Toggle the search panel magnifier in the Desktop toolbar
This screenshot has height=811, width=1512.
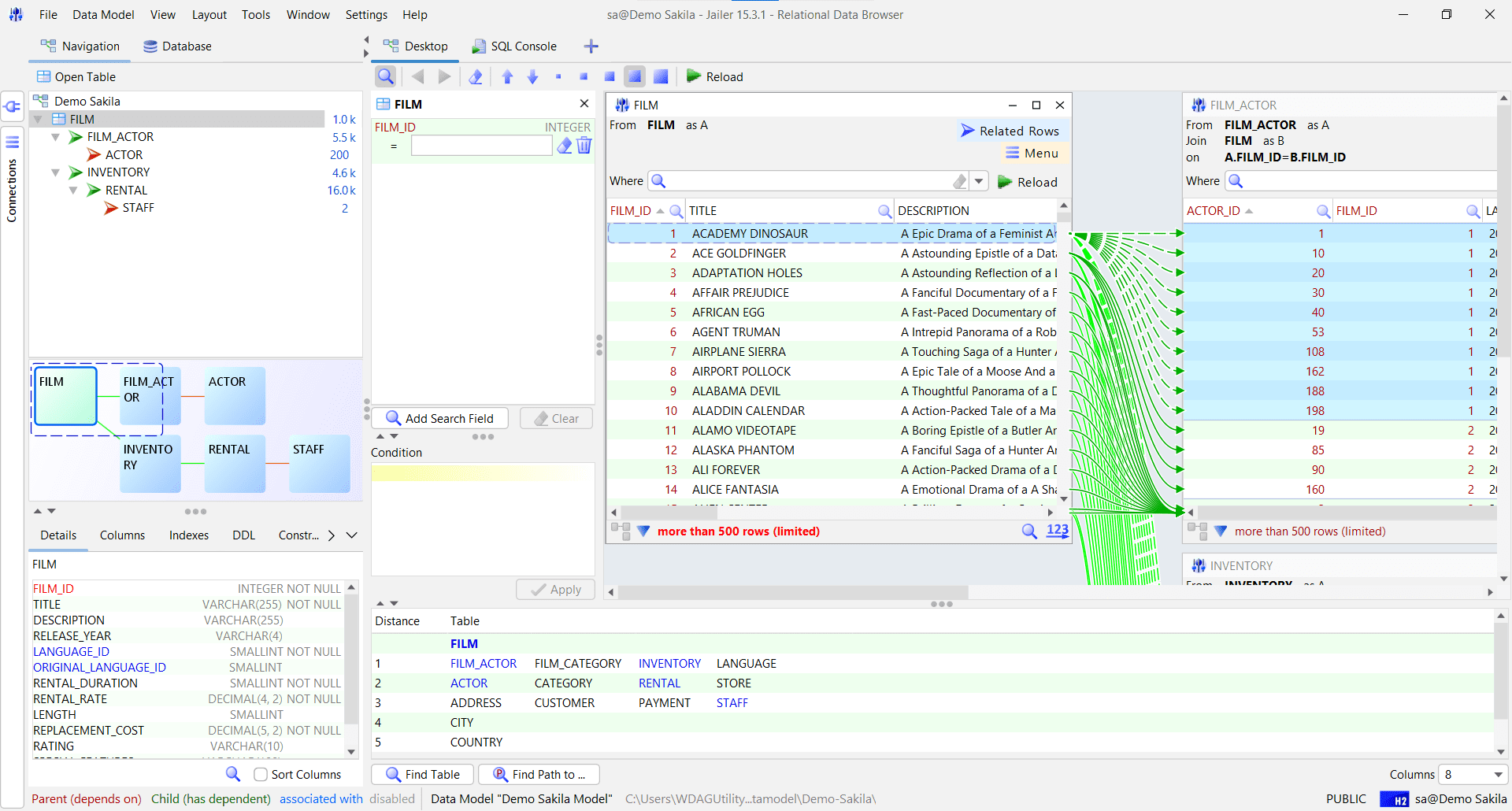point(385,76)
